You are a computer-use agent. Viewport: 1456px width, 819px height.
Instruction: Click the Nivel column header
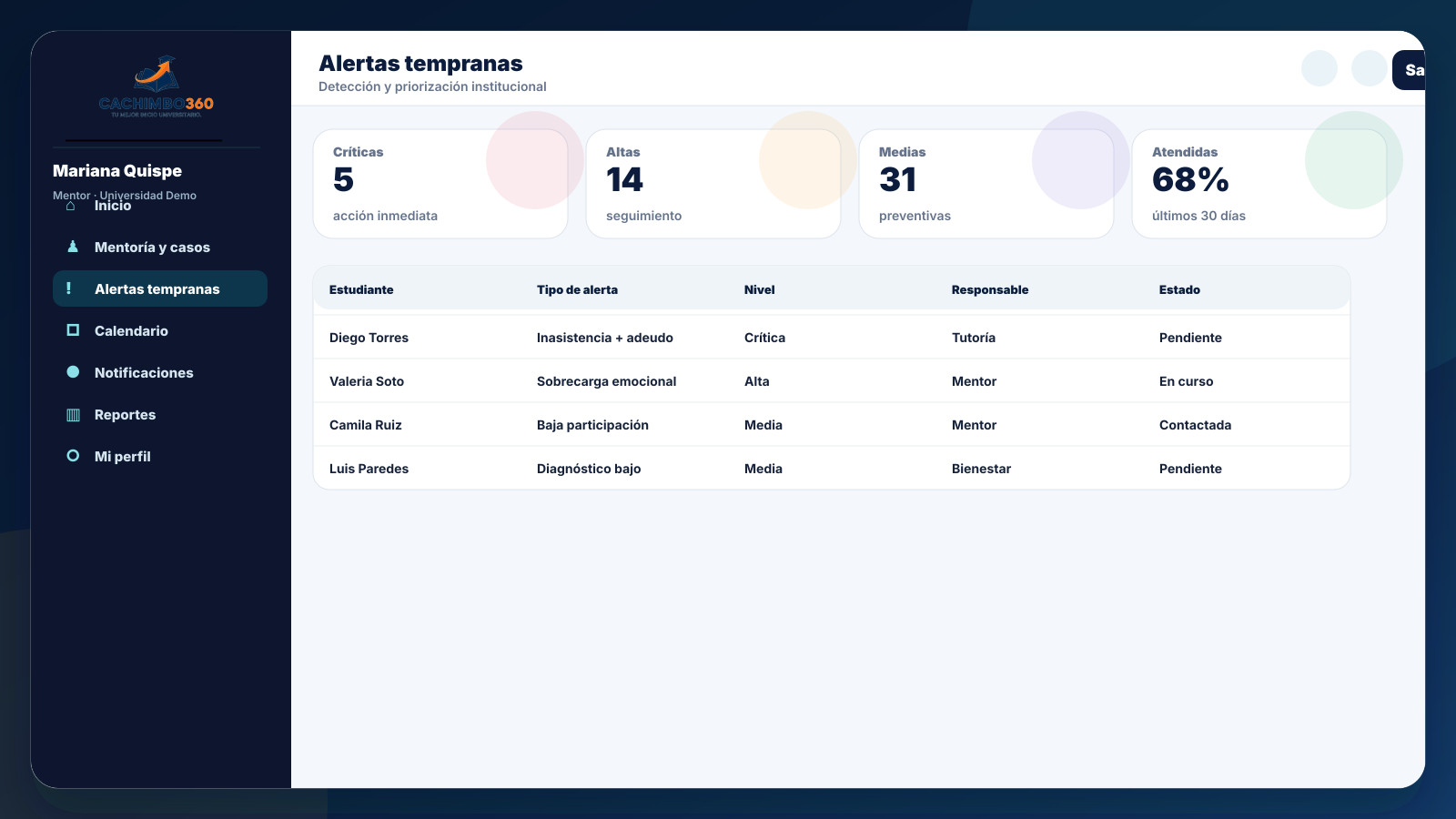point(759,289)
